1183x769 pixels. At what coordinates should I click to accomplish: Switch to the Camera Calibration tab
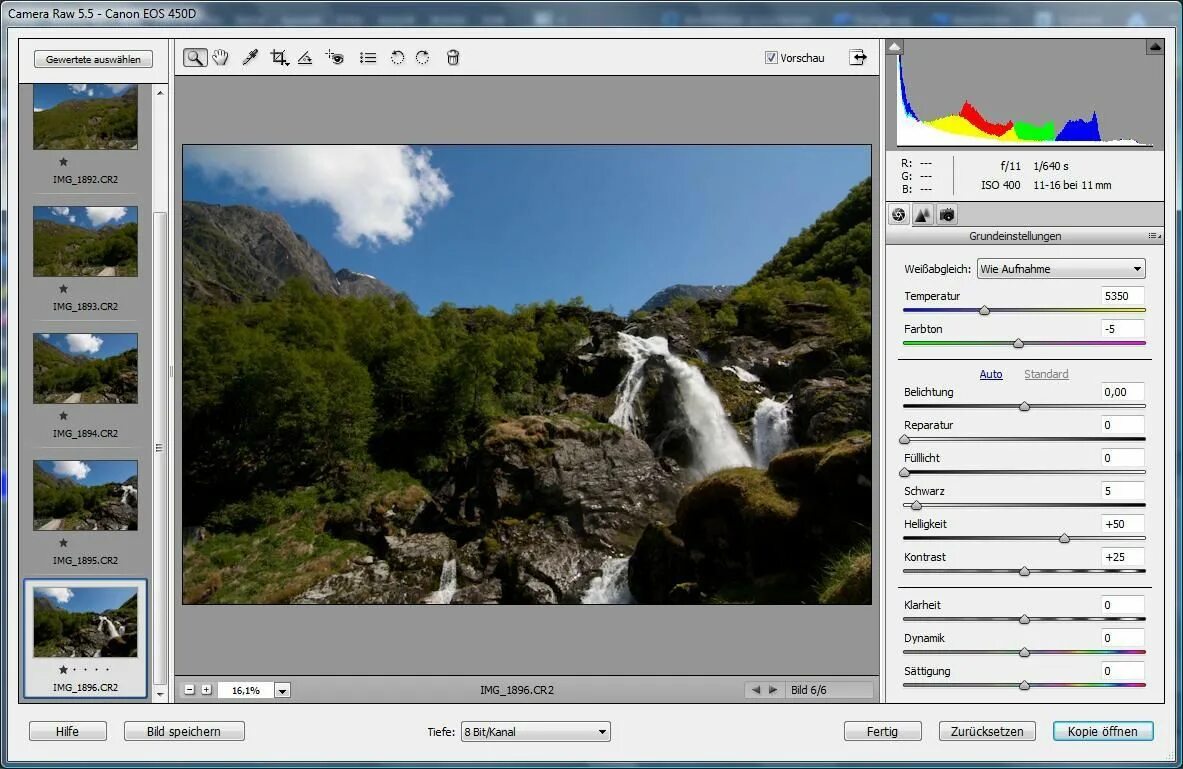point(947,215)
